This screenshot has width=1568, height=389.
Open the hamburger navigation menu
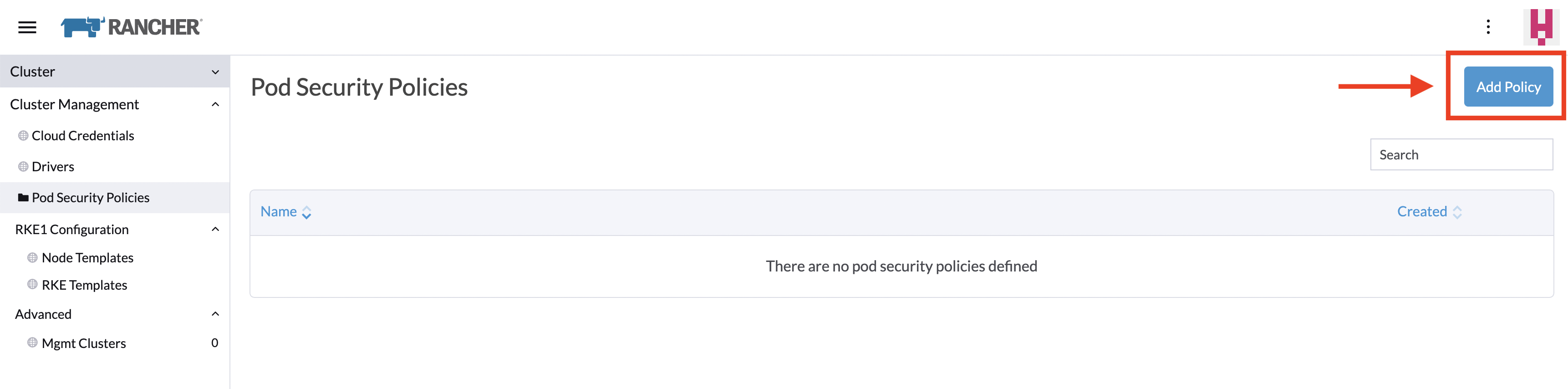27,27
